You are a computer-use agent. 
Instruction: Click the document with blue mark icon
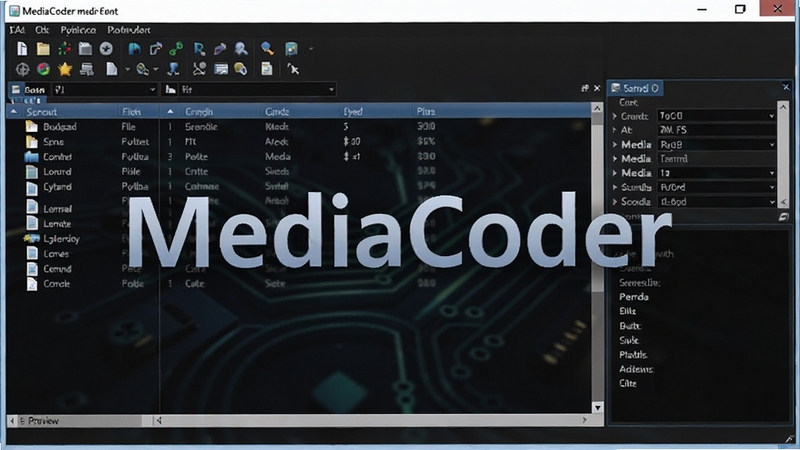pos(267,69)
